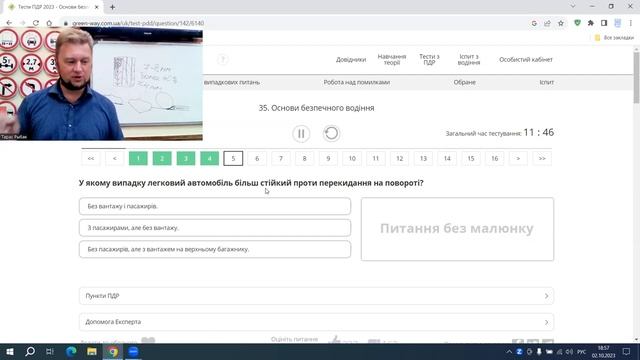Viewport: 640px width, 360px height.
Task: Jump to question 6
Action: pos(257,158)
